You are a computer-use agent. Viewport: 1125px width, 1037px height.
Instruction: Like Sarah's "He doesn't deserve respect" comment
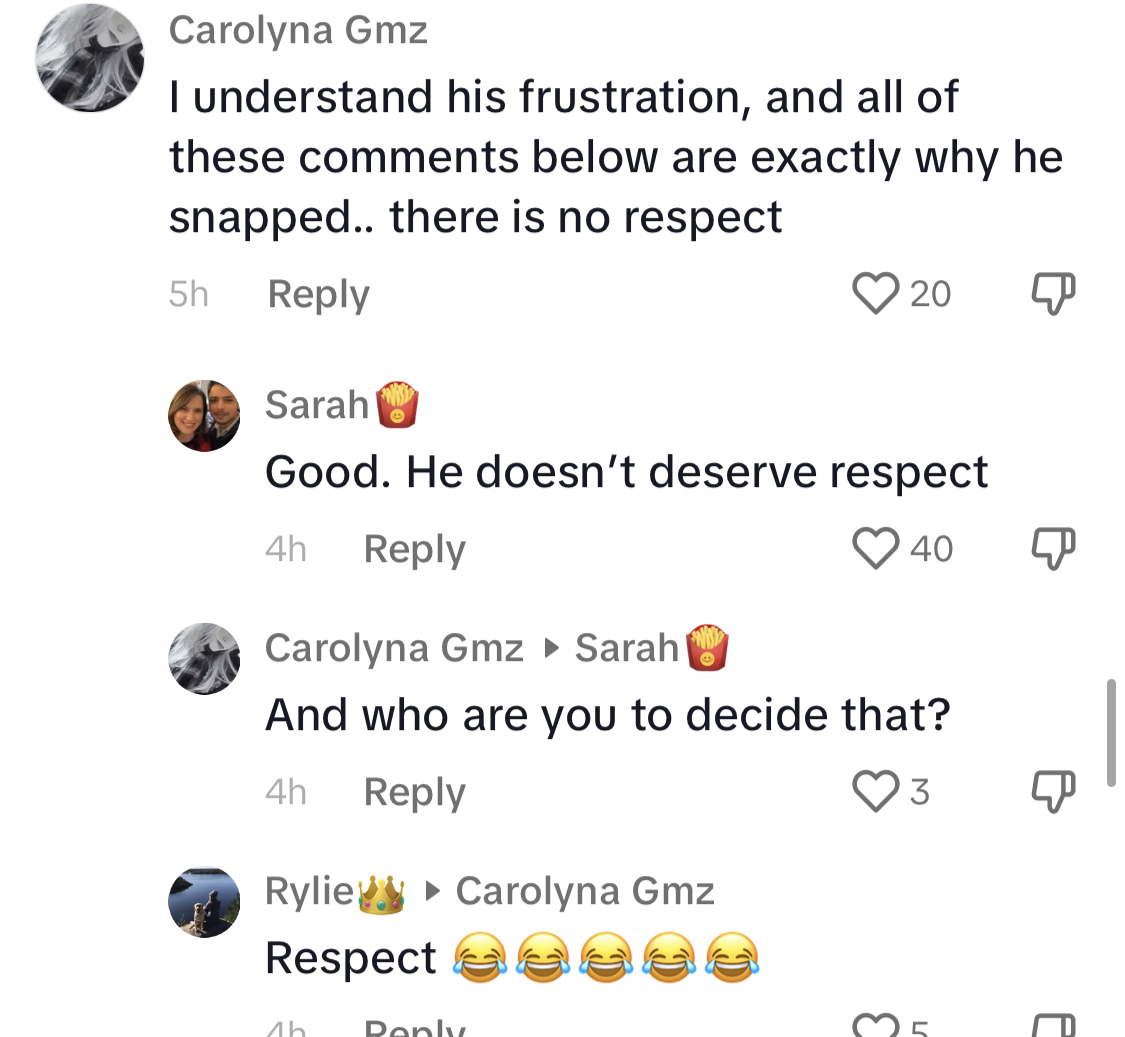click(x=875, y=549)
